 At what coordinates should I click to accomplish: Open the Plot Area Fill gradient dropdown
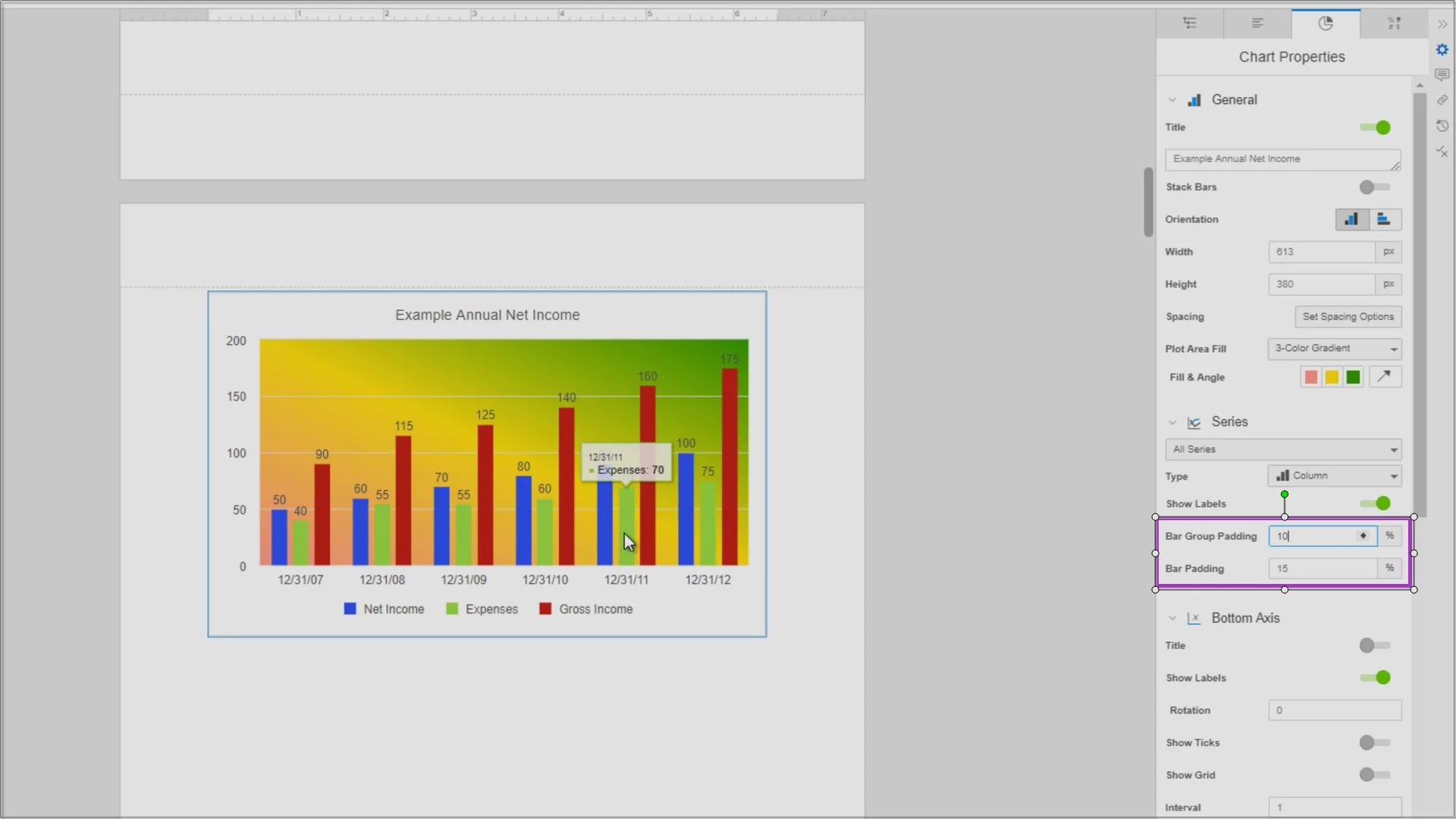[1335, 349]
